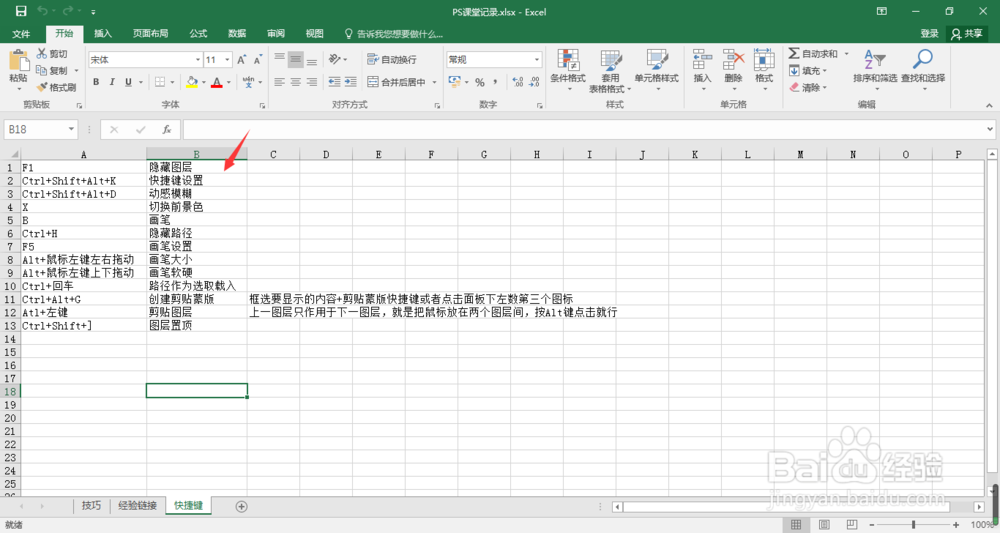1000x533 pixels.
Task: Open the font name dropdown (宋体)
Action: [198, 59]
